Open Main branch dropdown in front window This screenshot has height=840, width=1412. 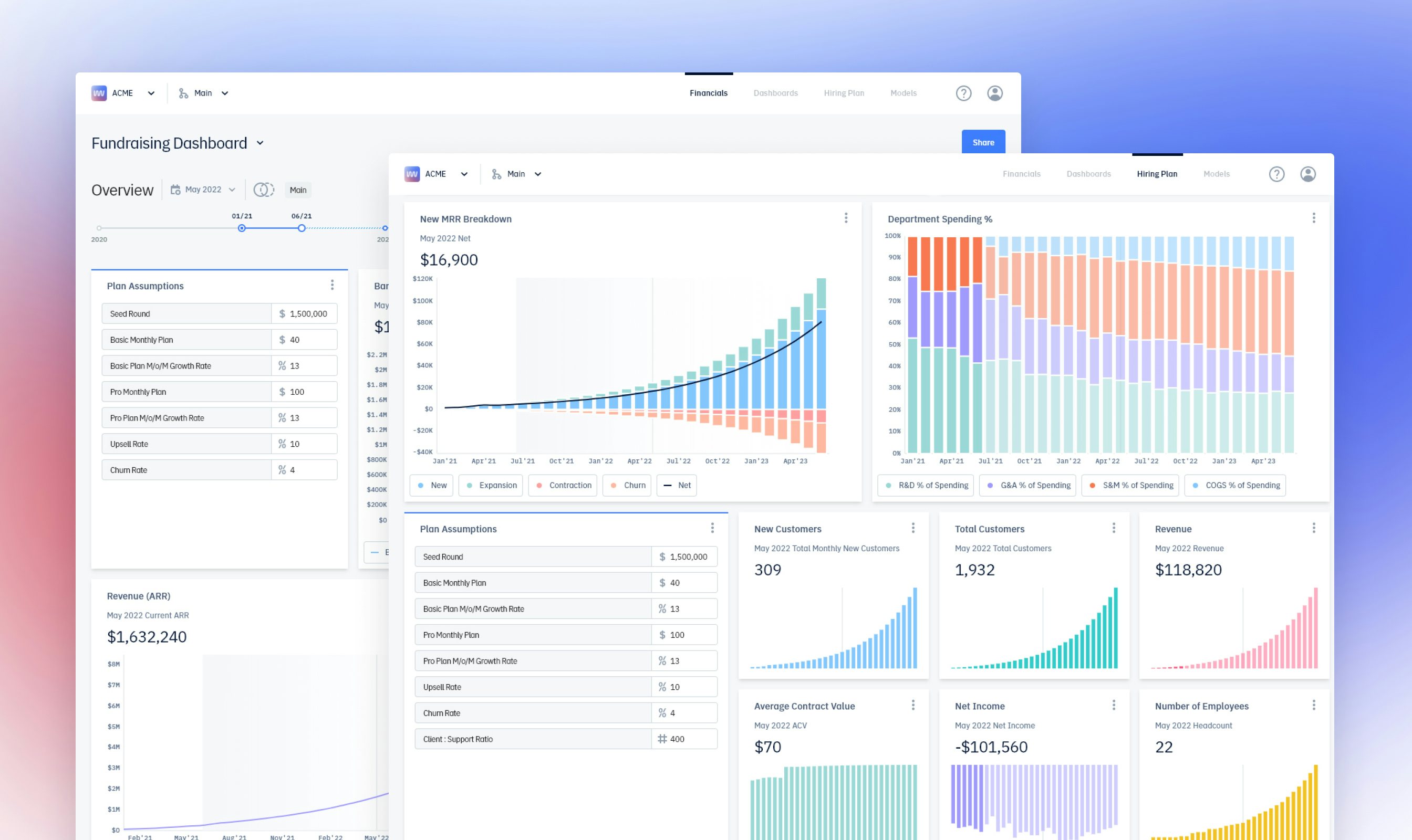516,174
